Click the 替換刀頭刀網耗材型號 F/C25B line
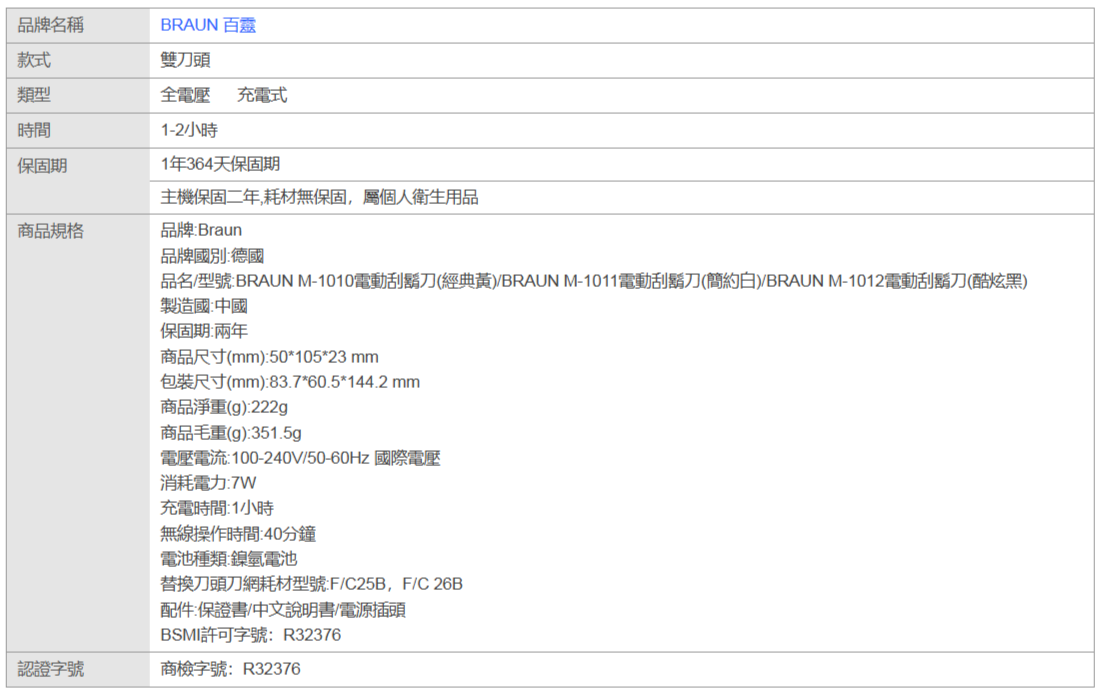 311,584
